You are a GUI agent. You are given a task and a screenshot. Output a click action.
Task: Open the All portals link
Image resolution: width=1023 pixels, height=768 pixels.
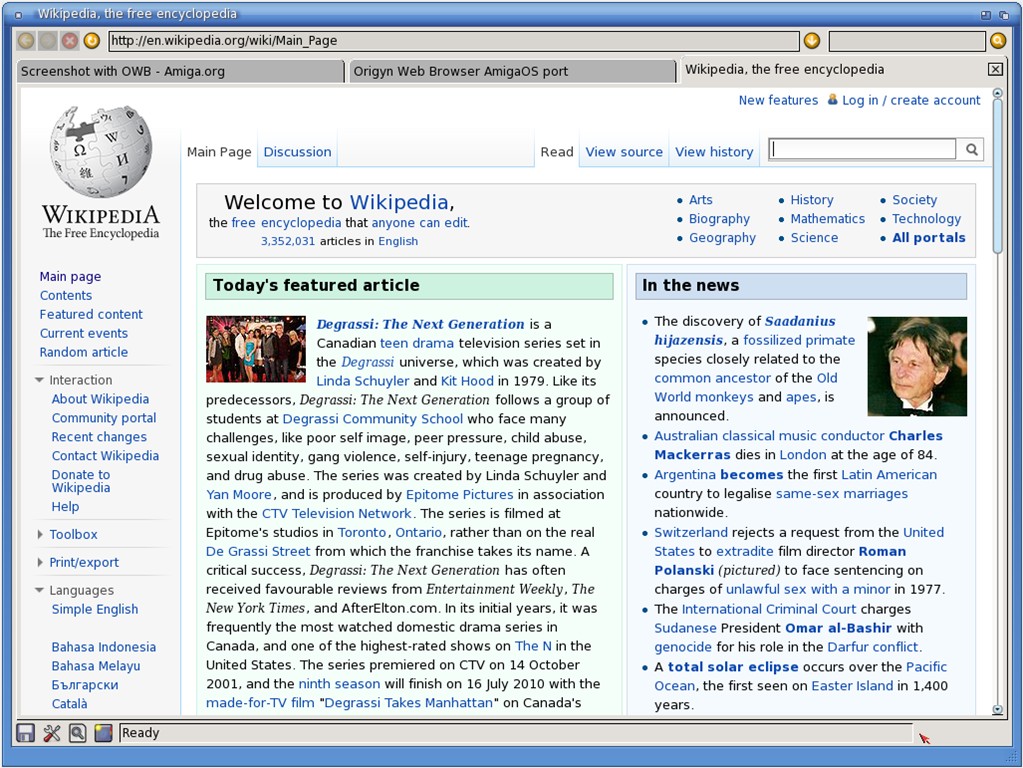coord(928,238)
